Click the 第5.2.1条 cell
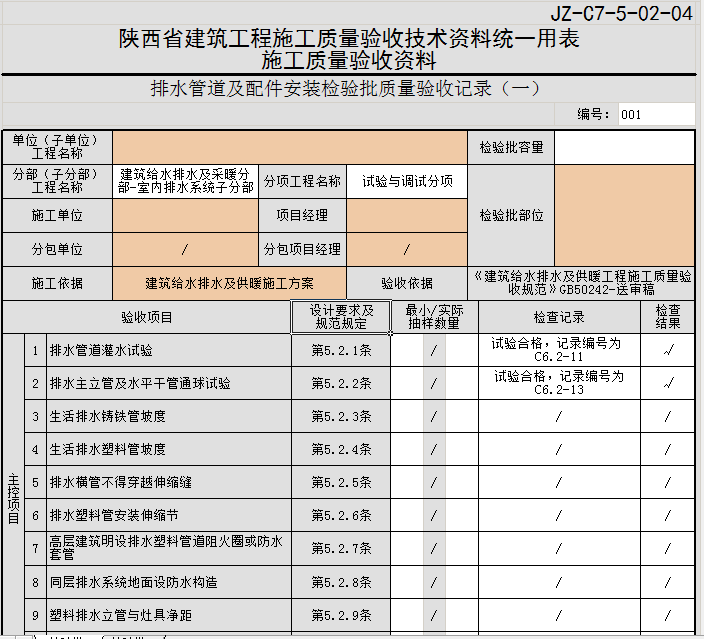 341,350
